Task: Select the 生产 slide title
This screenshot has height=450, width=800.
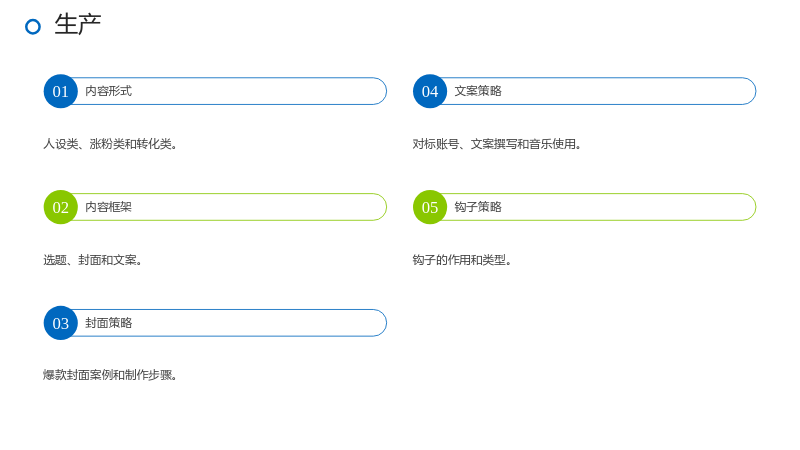Action: [78, 24]
